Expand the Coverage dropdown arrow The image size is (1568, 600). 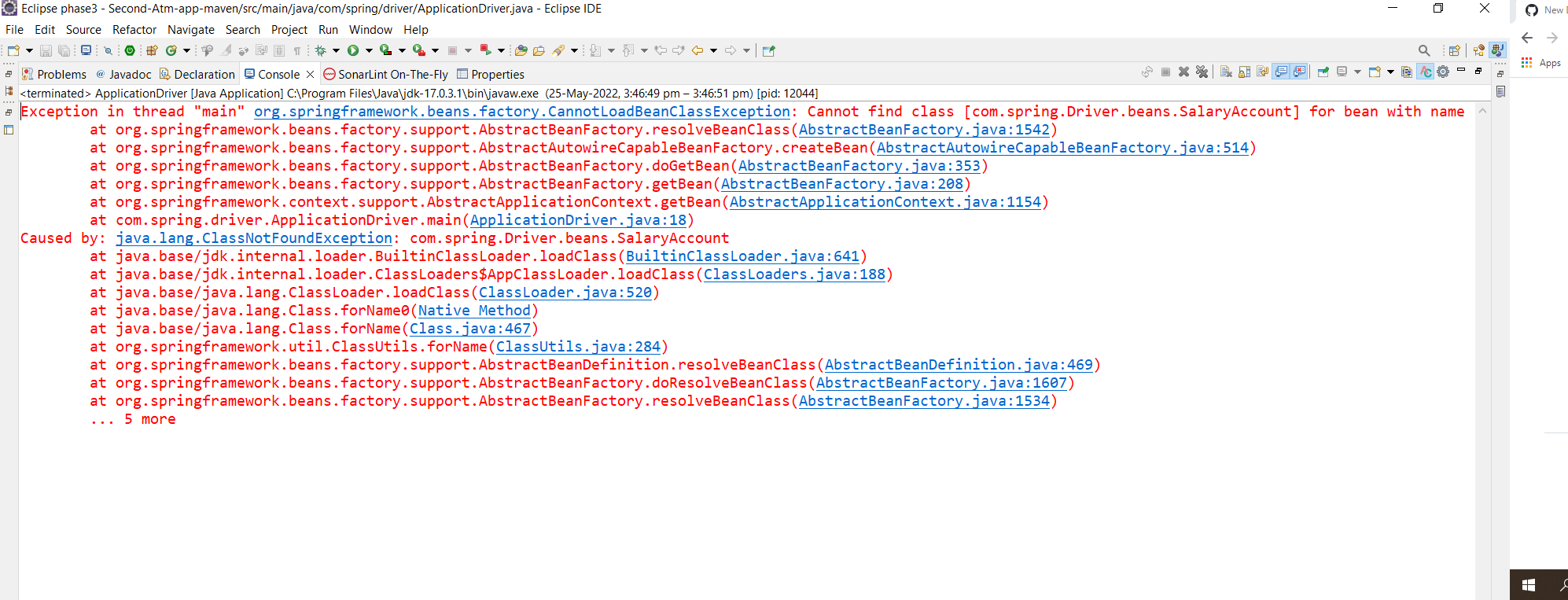coord(402,50)
